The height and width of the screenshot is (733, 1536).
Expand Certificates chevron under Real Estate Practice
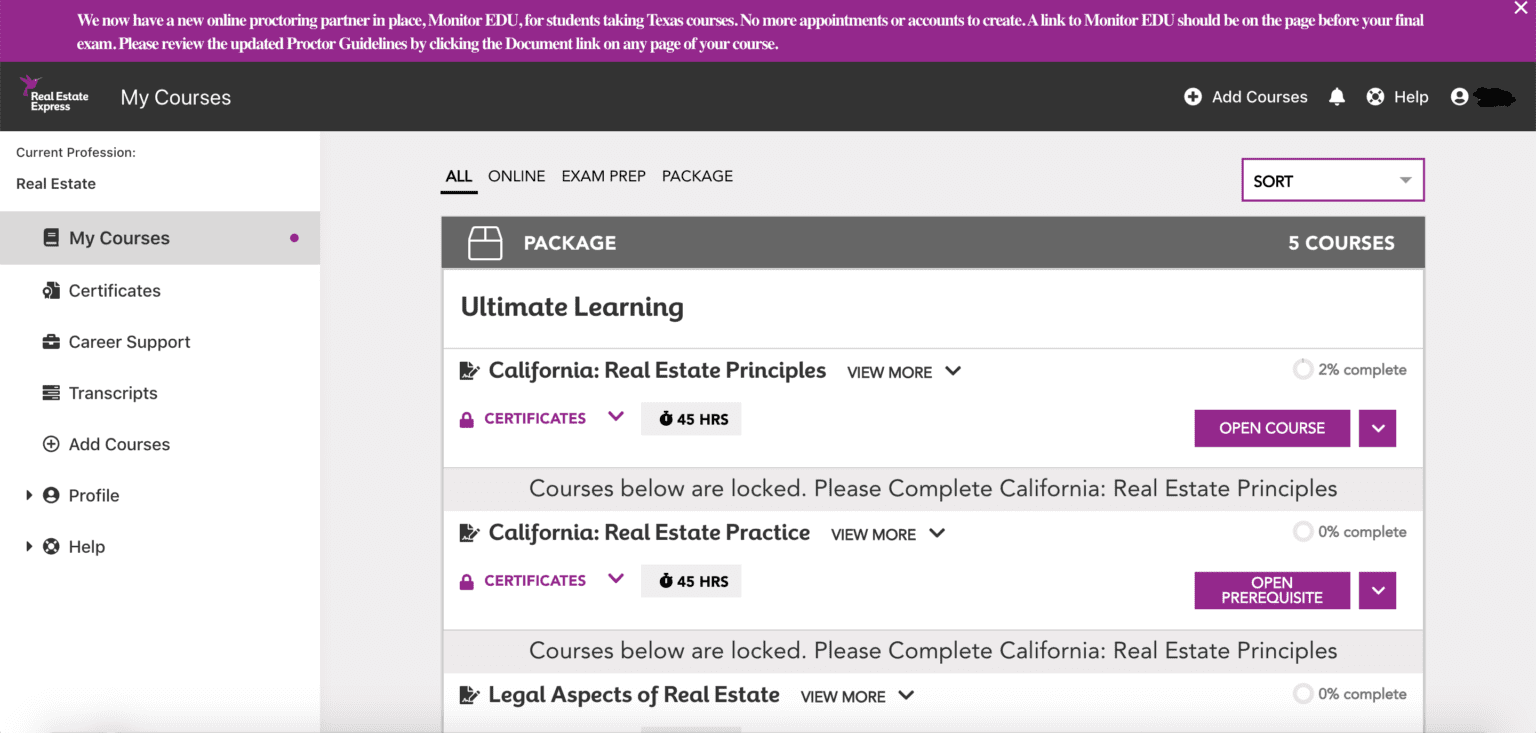(616, 579)
